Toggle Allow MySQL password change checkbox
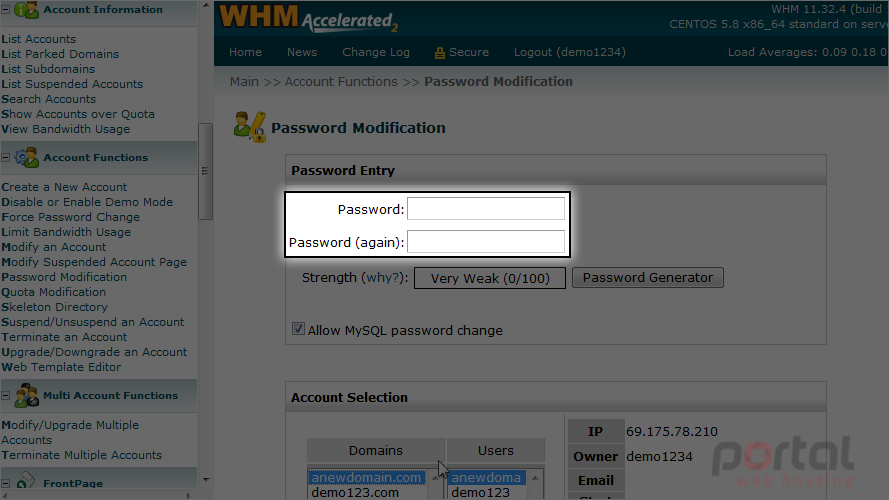Image resolution: width=889 pixels, height=500 pixels. point(298,329)
